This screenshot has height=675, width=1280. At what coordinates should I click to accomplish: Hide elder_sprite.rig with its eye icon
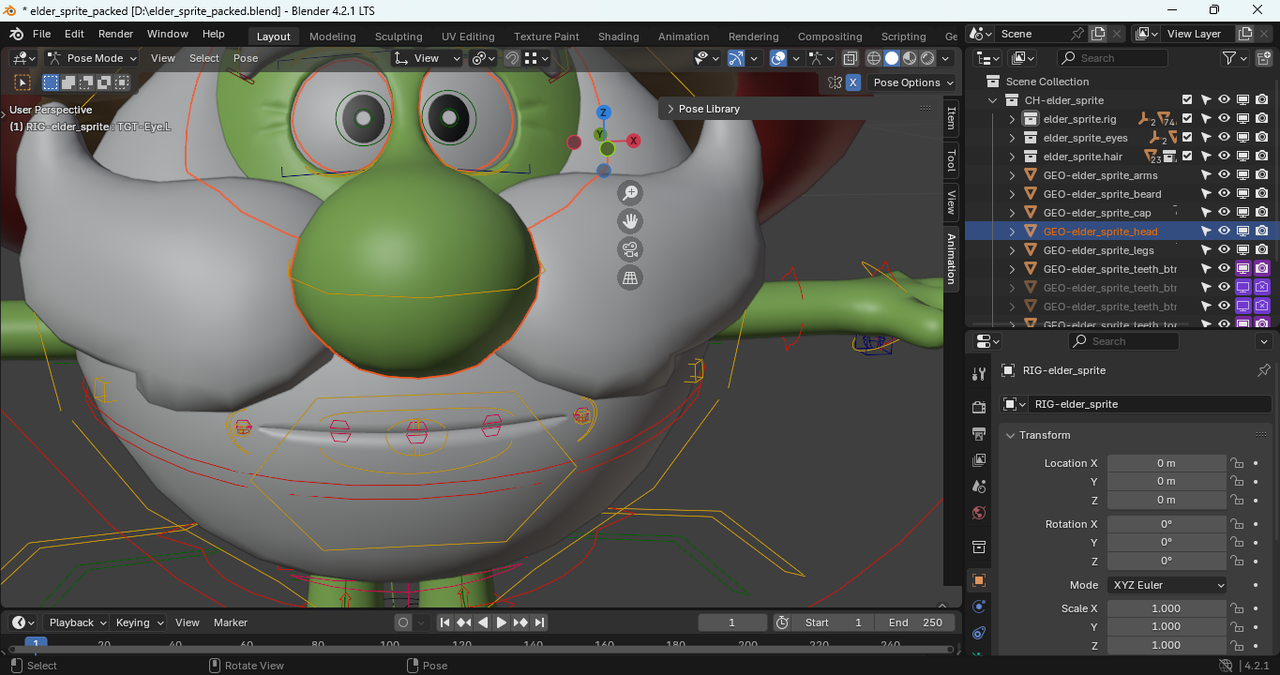point(1224,119)
